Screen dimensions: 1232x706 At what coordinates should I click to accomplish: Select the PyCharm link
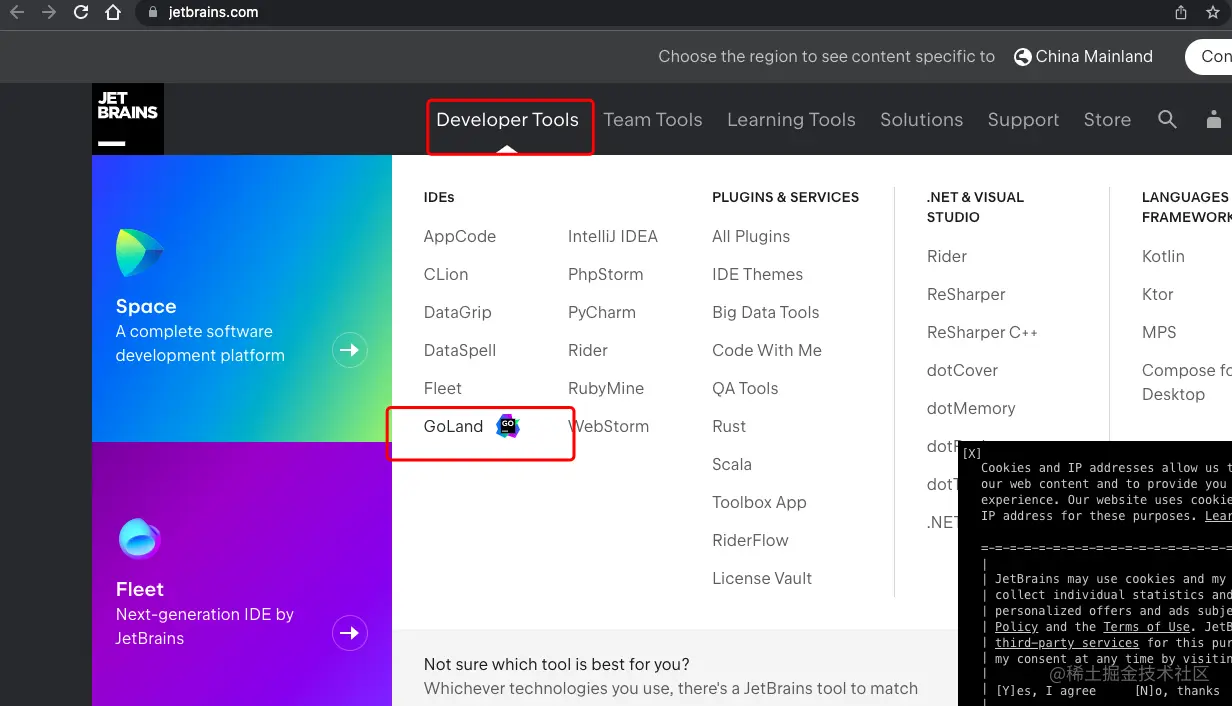(602, 313)
